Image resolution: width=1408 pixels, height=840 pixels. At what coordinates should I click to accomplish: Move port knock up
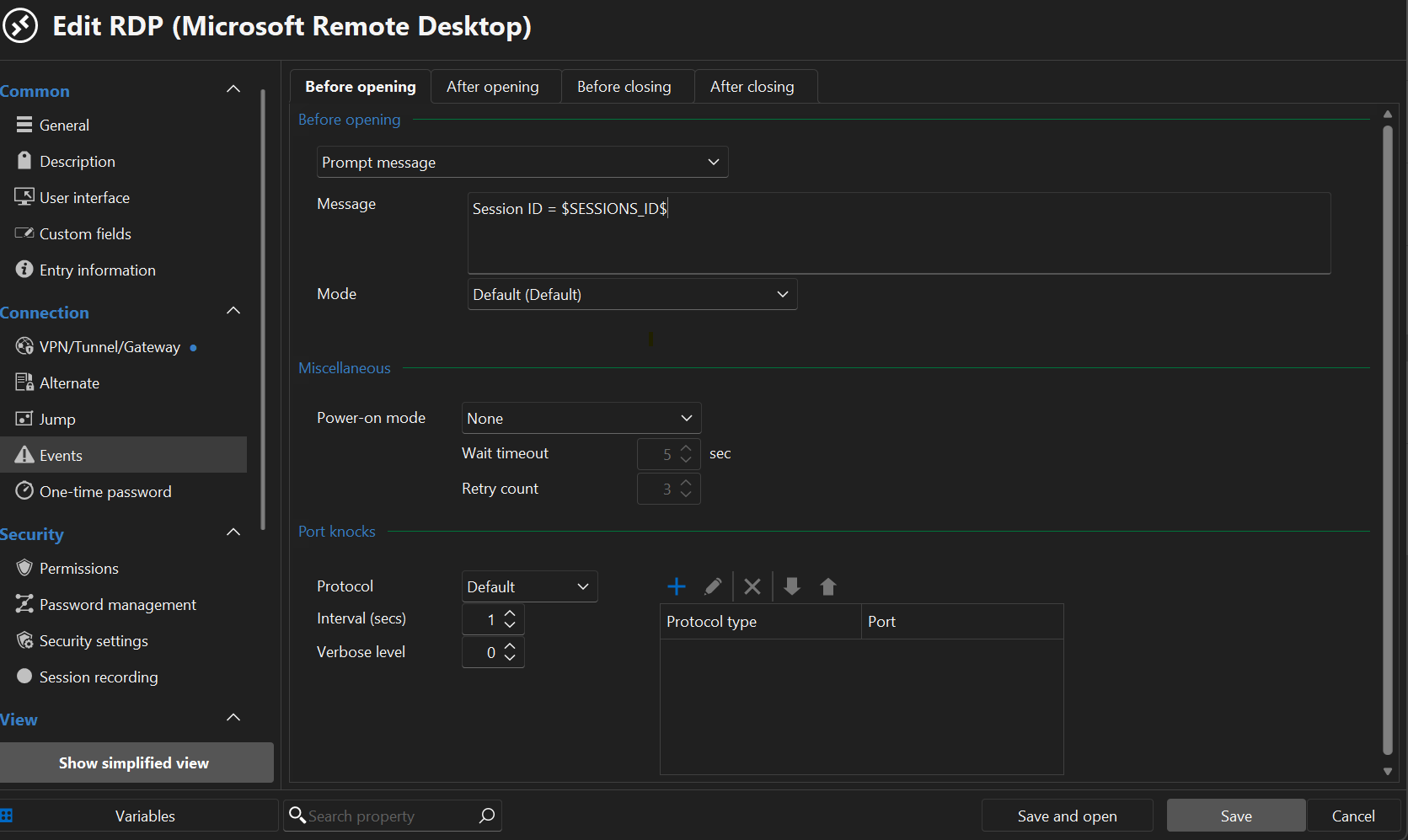[x=828, y=586]
